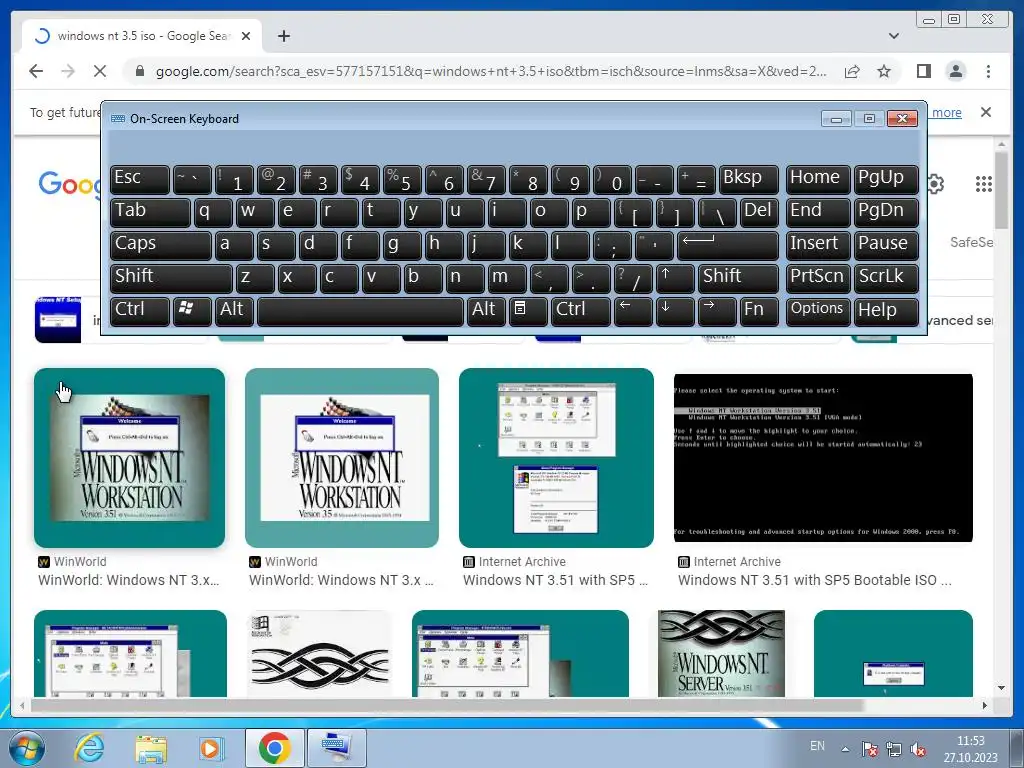Click Bksp key on On-Screen Keyboard
This screenshot has height=768, width=1024.
click(748, 179)
